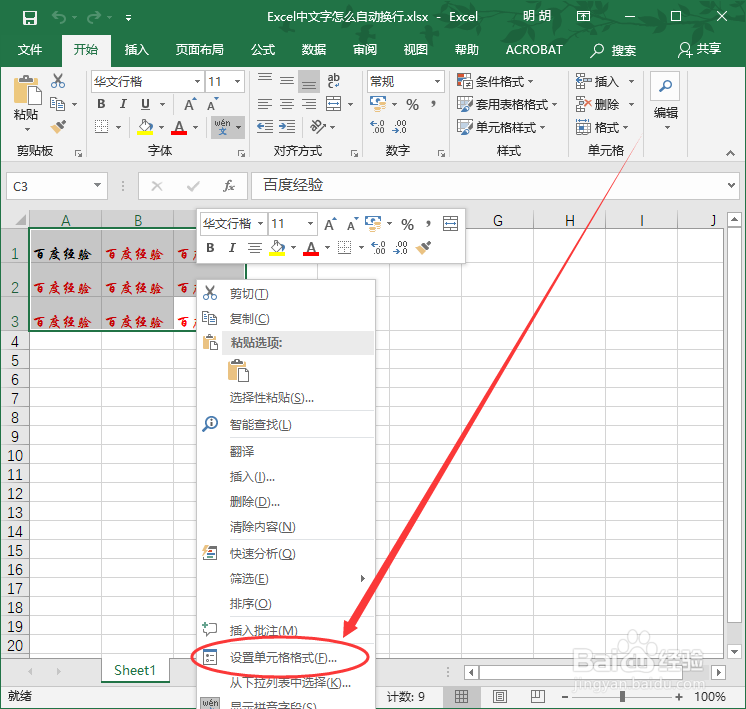Switch to the 公式 ribbon tab
Screen dimensions: 746x709
click(x=263, y=49)
